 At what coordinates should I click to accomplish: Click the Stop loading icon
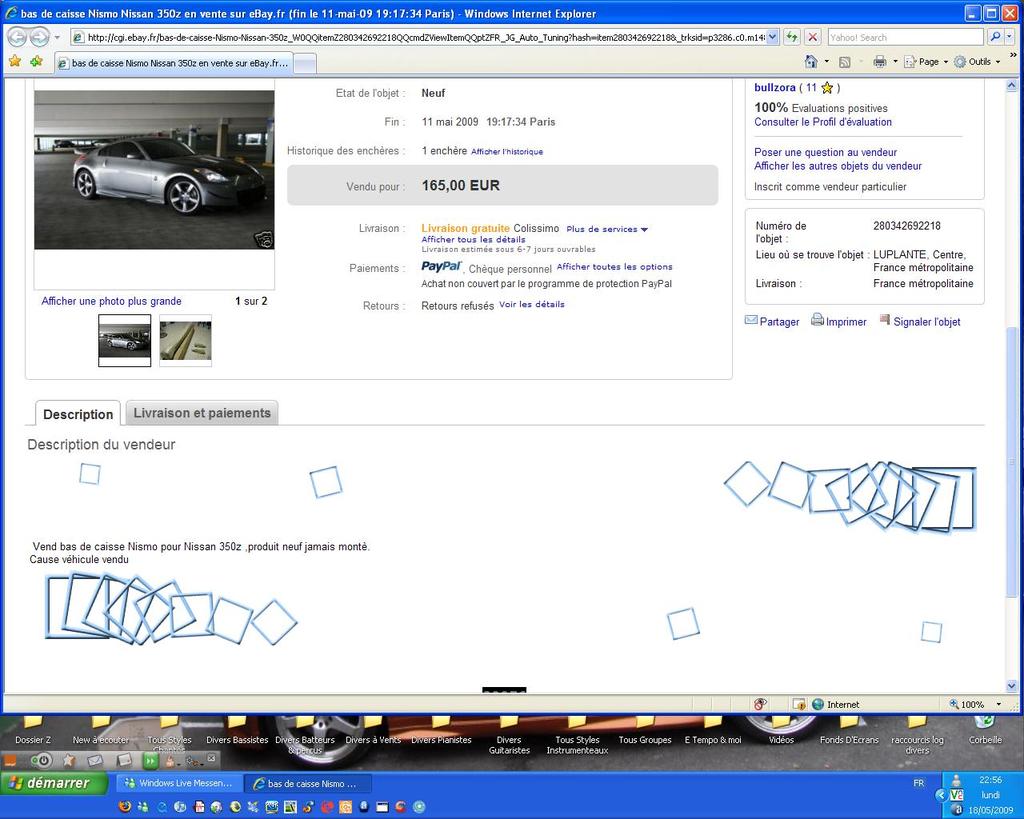point(813,37)
